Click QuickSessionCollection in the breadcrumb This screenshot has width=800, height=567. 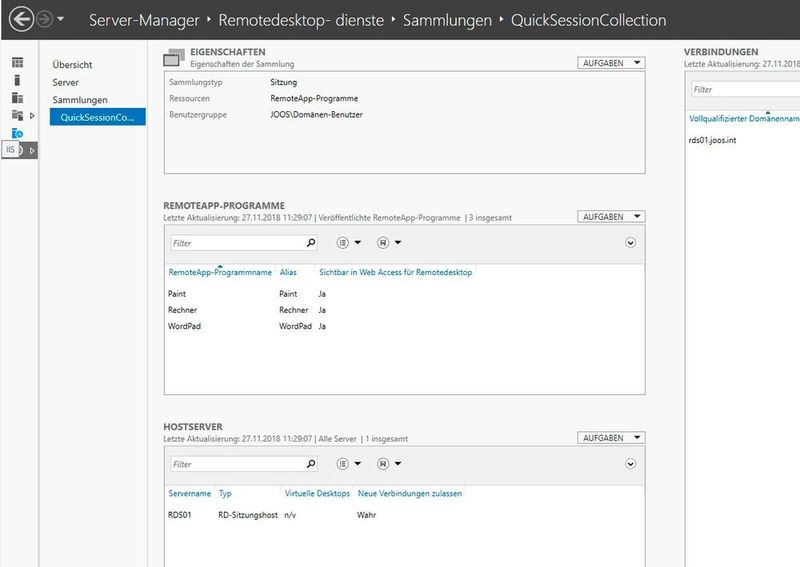pos(588,20)
